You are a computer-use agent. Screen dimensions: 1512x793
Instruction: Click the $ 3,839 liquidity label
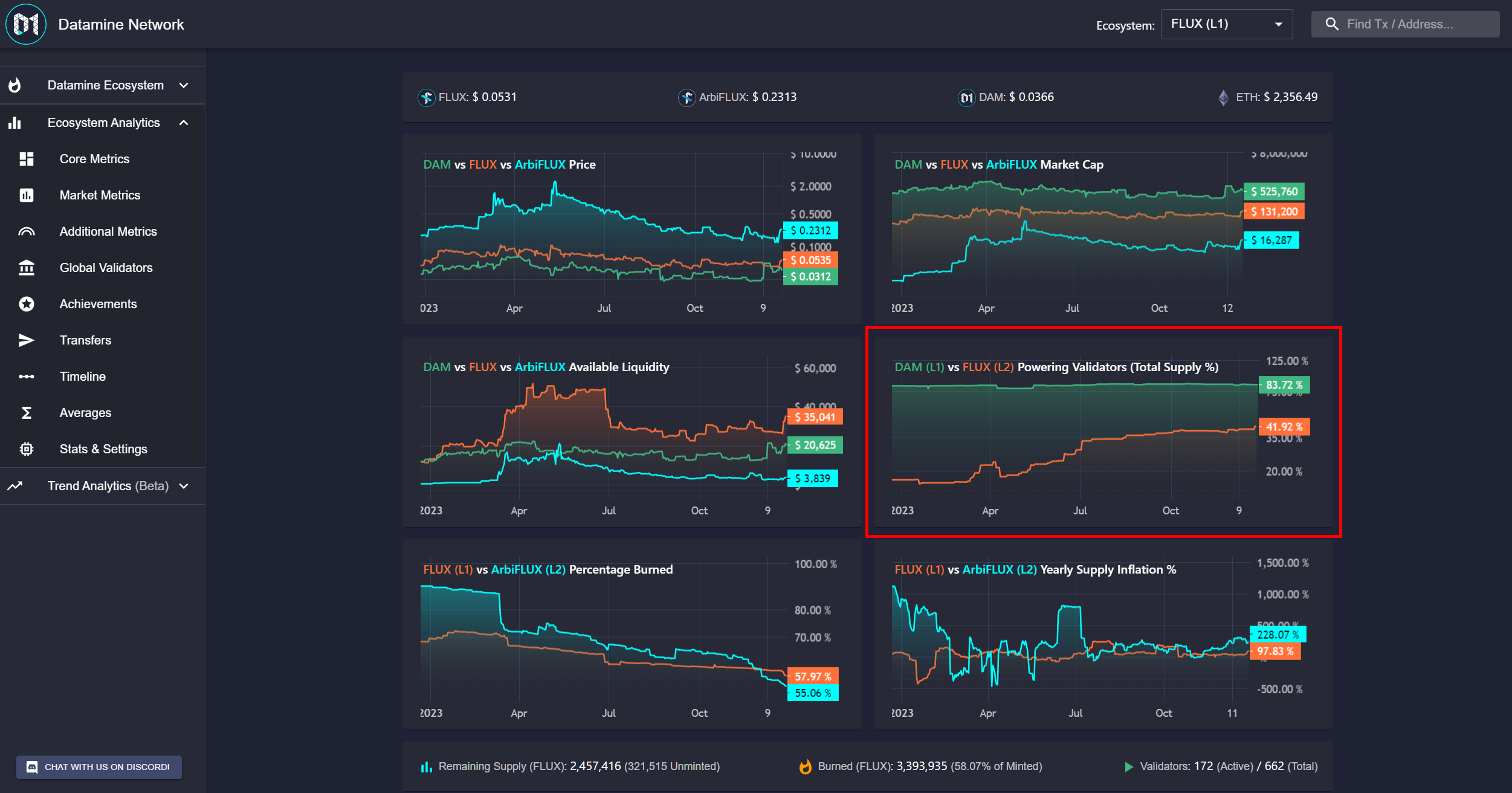click(x=813, y=478)
